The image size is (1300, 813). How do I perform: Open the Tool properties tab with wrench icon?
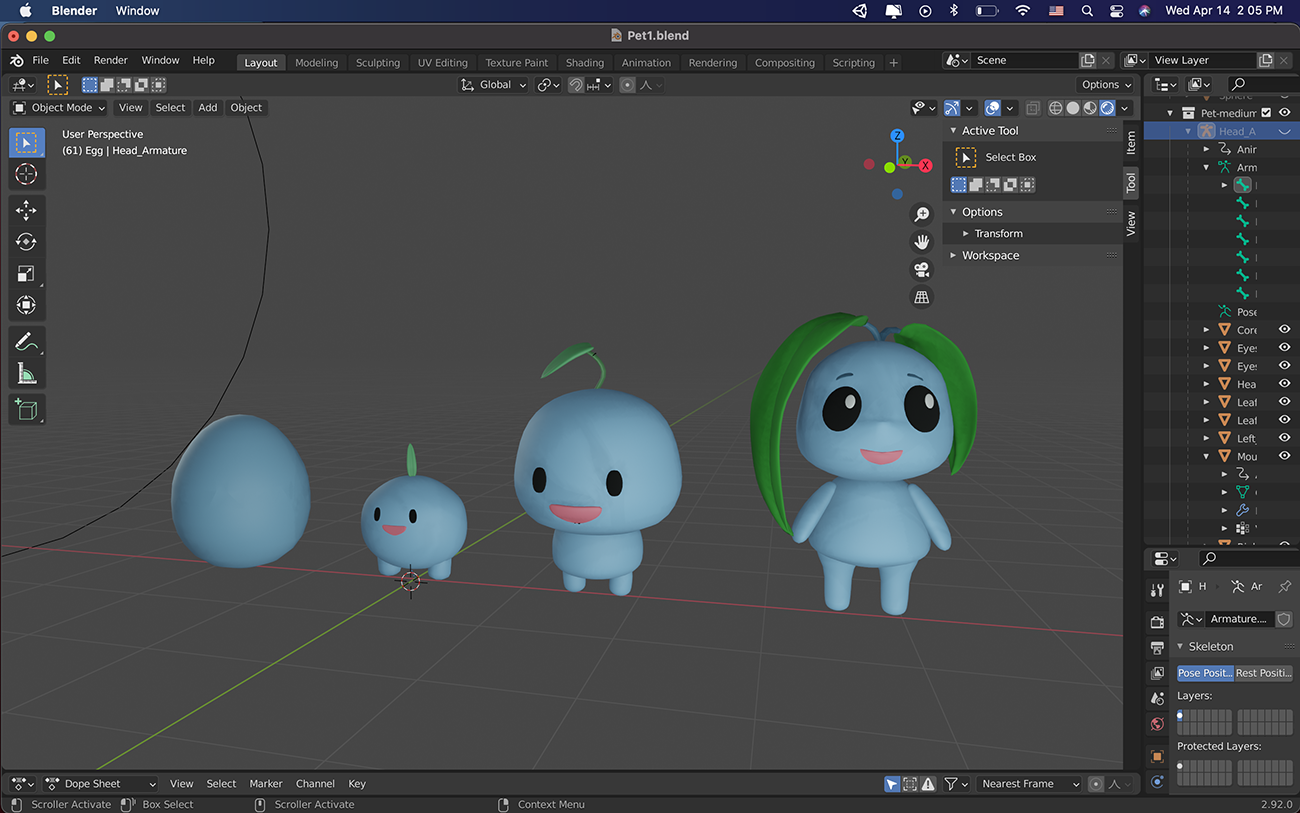[1157, 591]
